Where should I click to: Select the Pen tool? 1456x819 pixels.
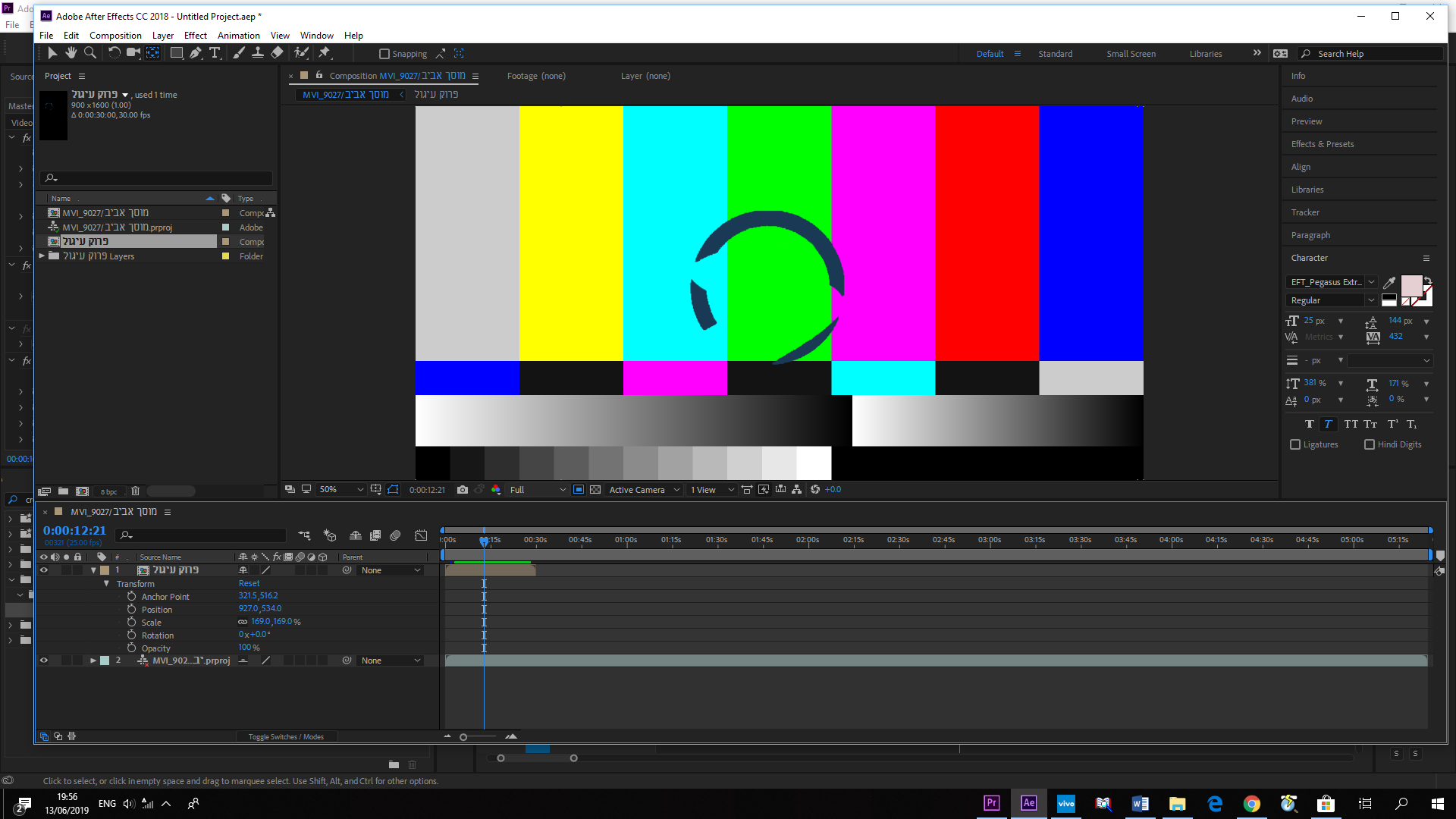point(196,53)
